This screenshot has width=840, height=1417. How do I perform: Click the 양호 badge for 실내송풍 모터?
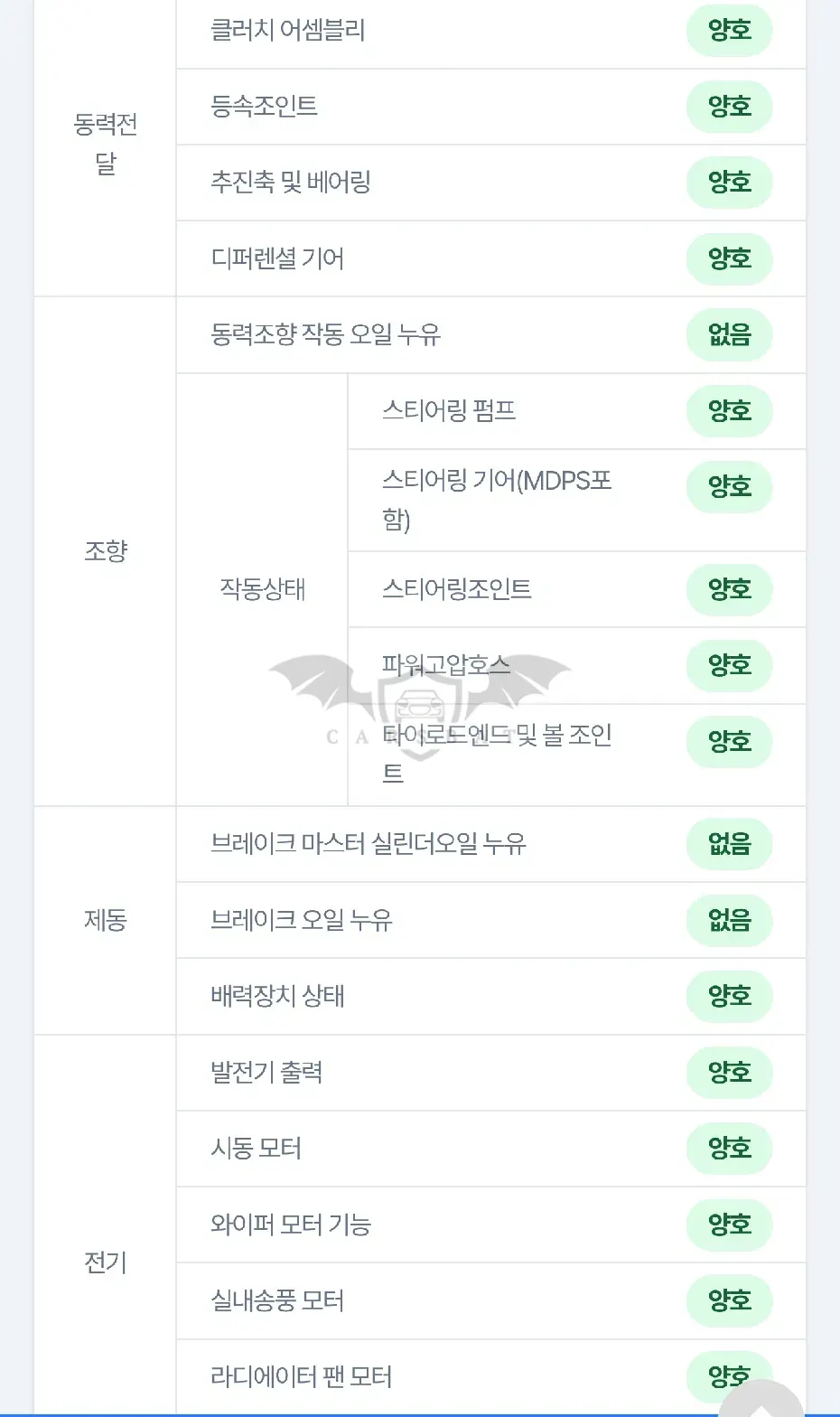tap(730, 1301)
